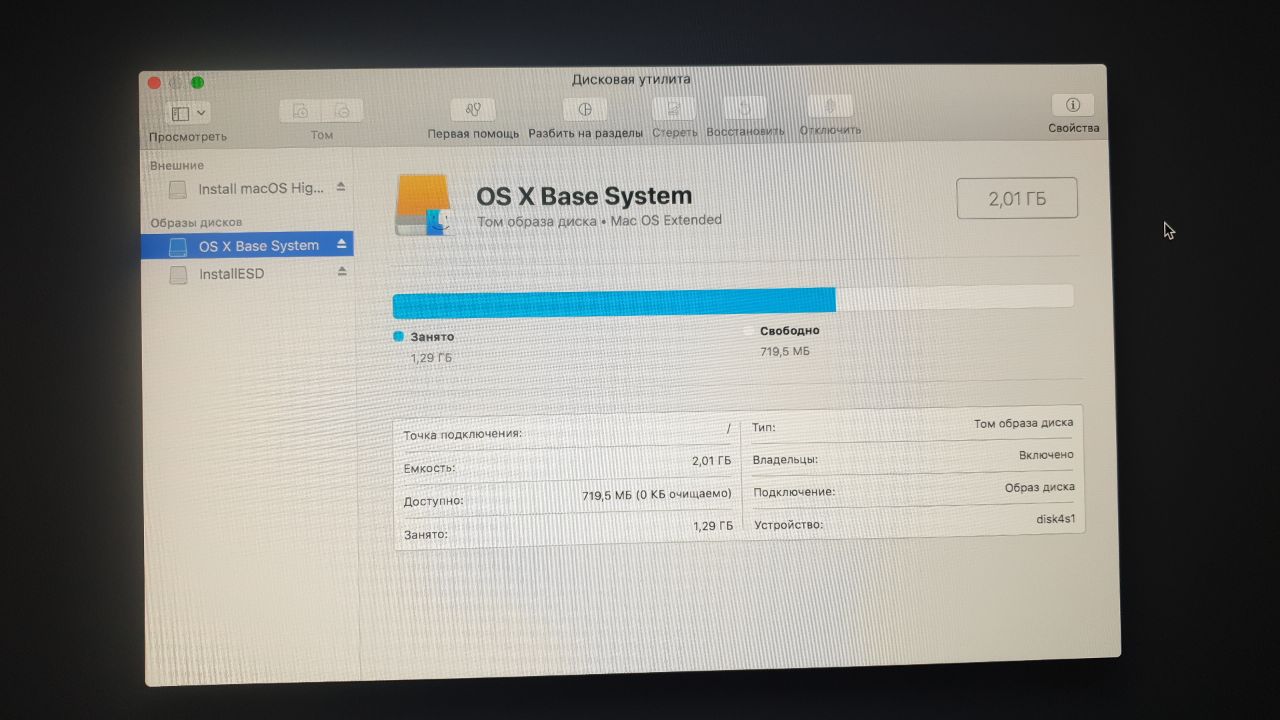Click the blue Занято legend swatch
This screenshot has height=720, width=1280.
[398, 337]
